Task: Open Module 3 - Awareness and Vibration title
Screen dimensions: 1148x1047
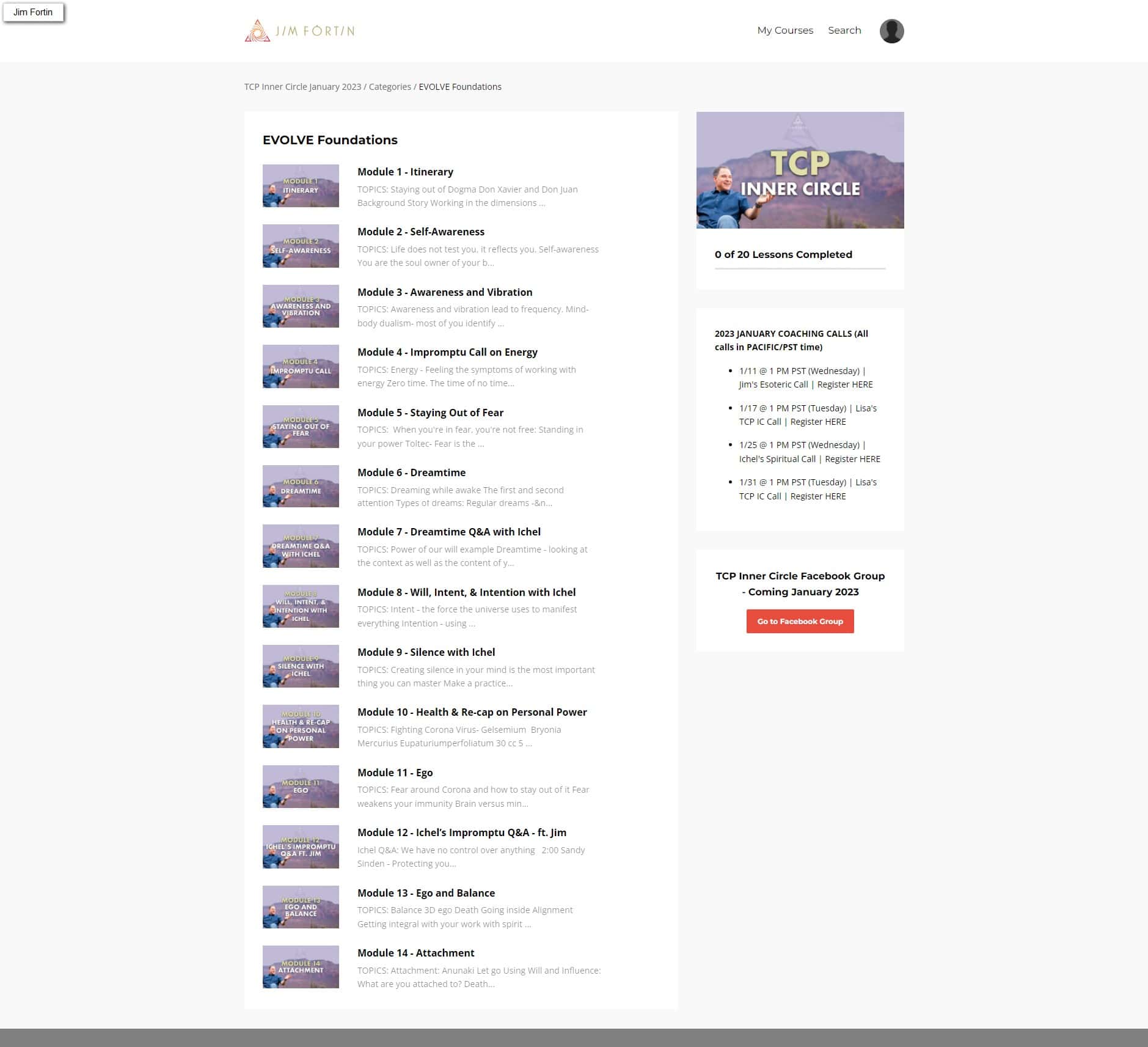Action: click(x=444, y=292)
